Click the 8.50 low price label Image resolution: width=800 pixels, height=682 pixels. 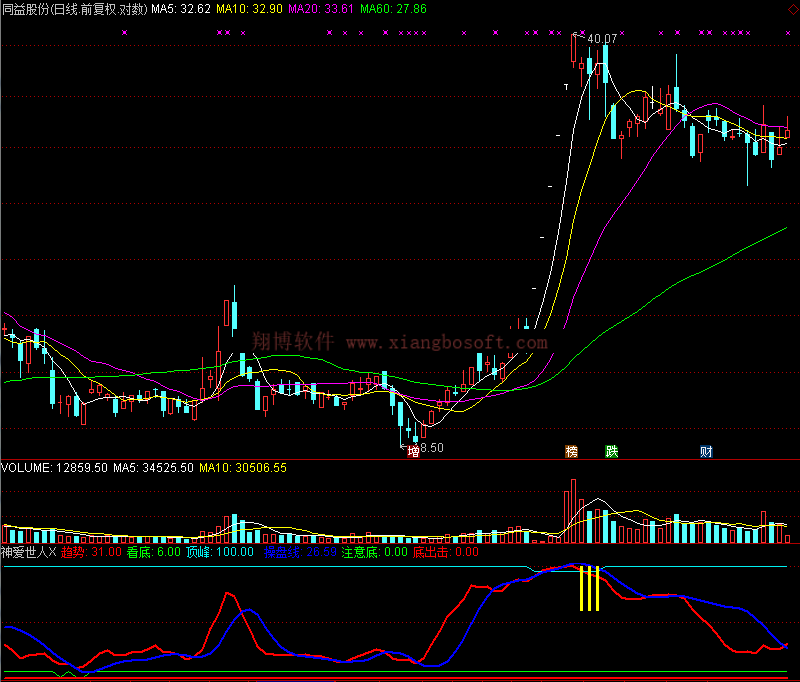432,448
